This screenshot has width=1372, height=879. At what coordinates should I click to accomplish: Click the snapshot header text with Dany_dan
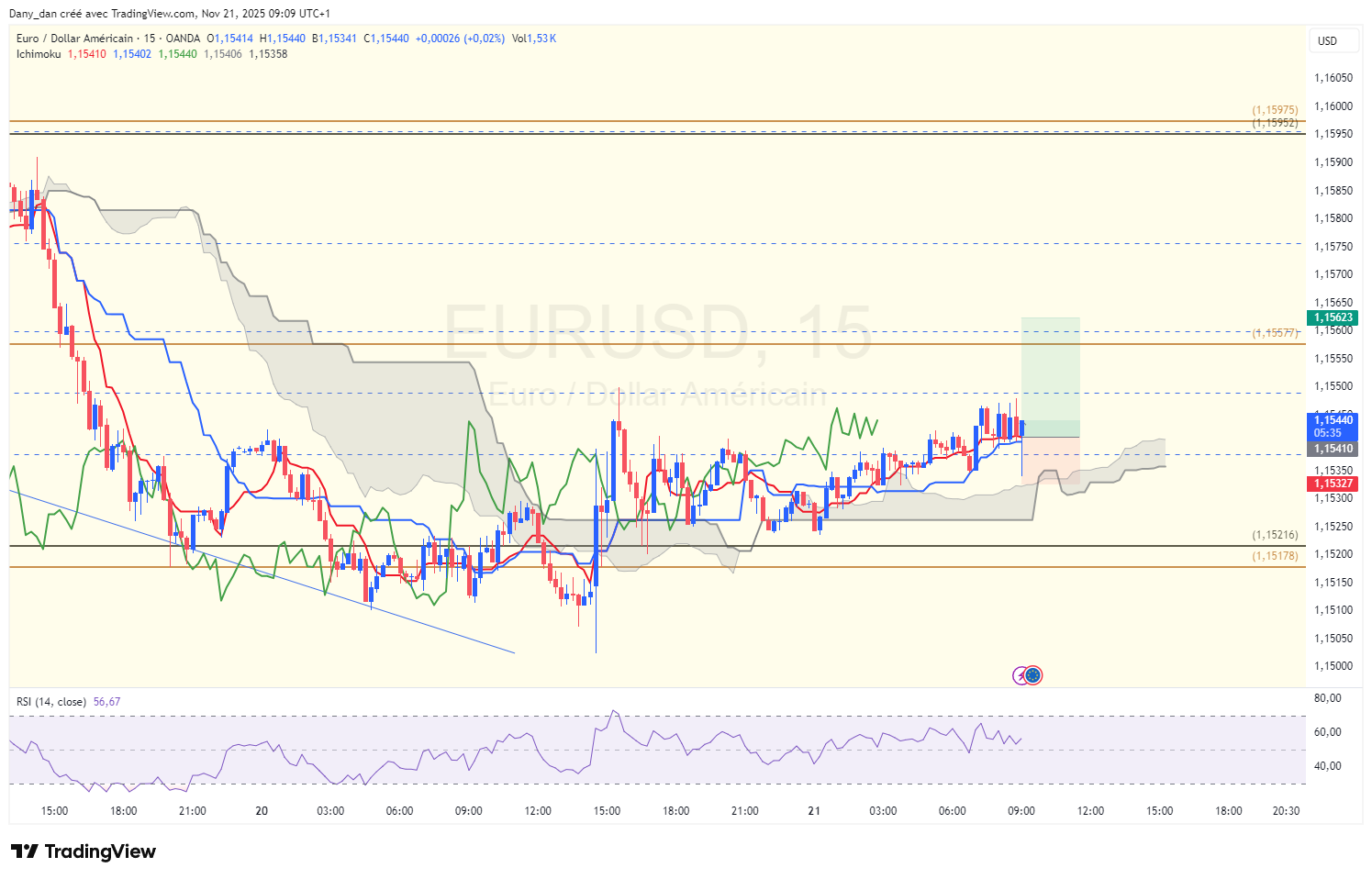(170, 14)
